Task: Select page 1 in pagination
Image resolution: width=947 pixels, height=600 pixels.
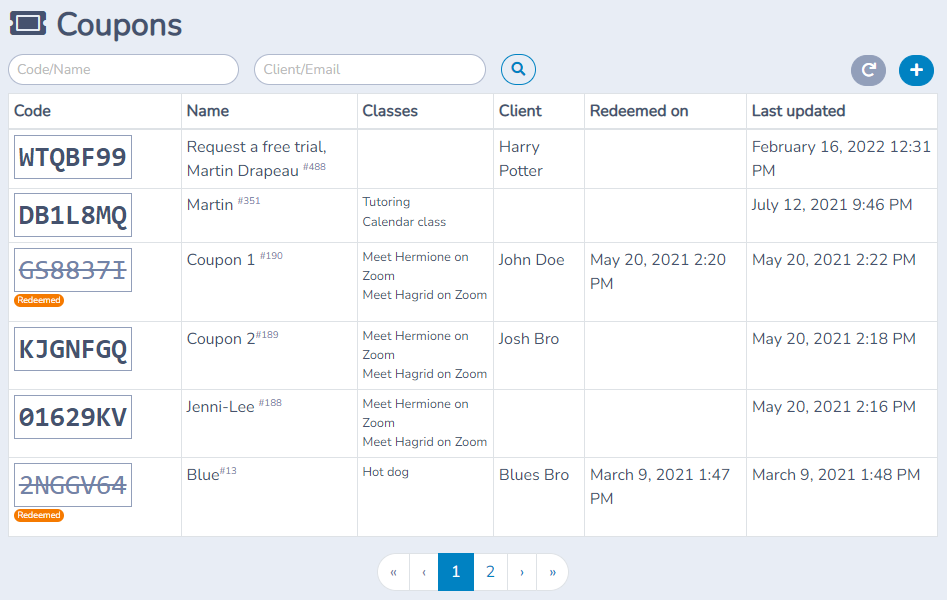Action: click(x=456, y=572)
